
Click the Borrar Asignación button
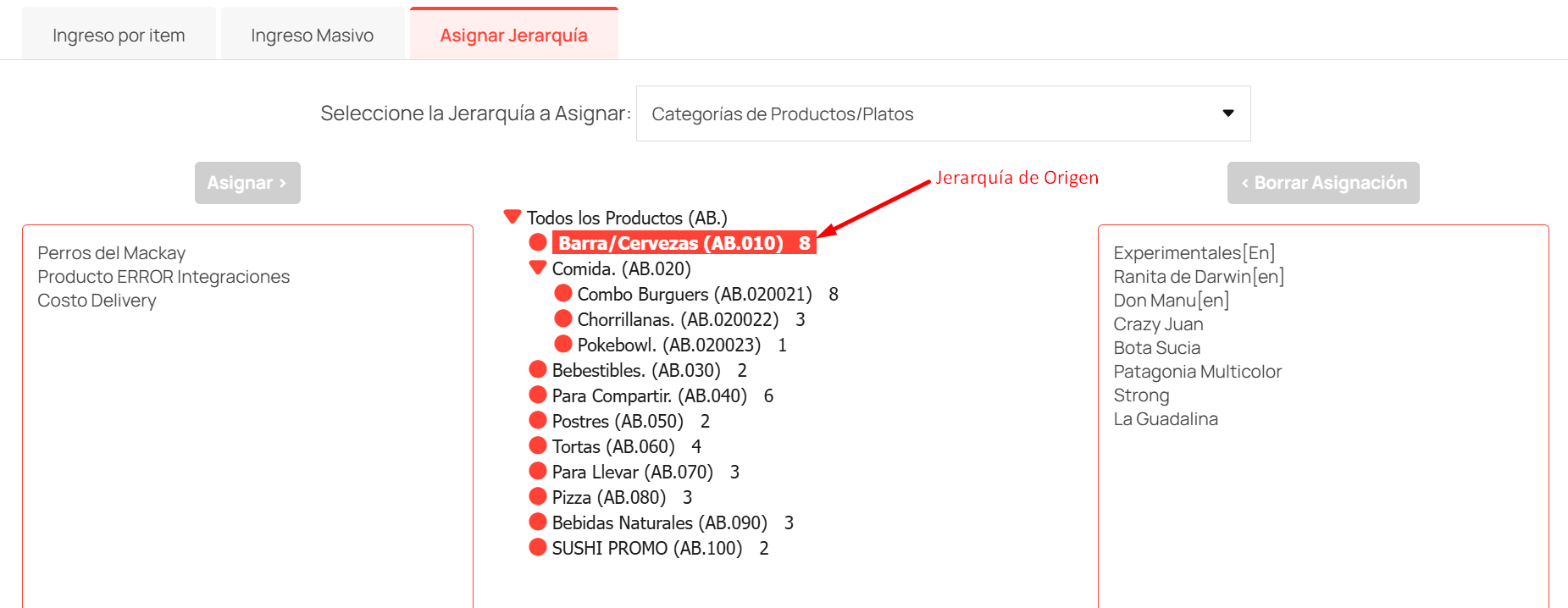pyautogui.click(x=1322, y=183)
